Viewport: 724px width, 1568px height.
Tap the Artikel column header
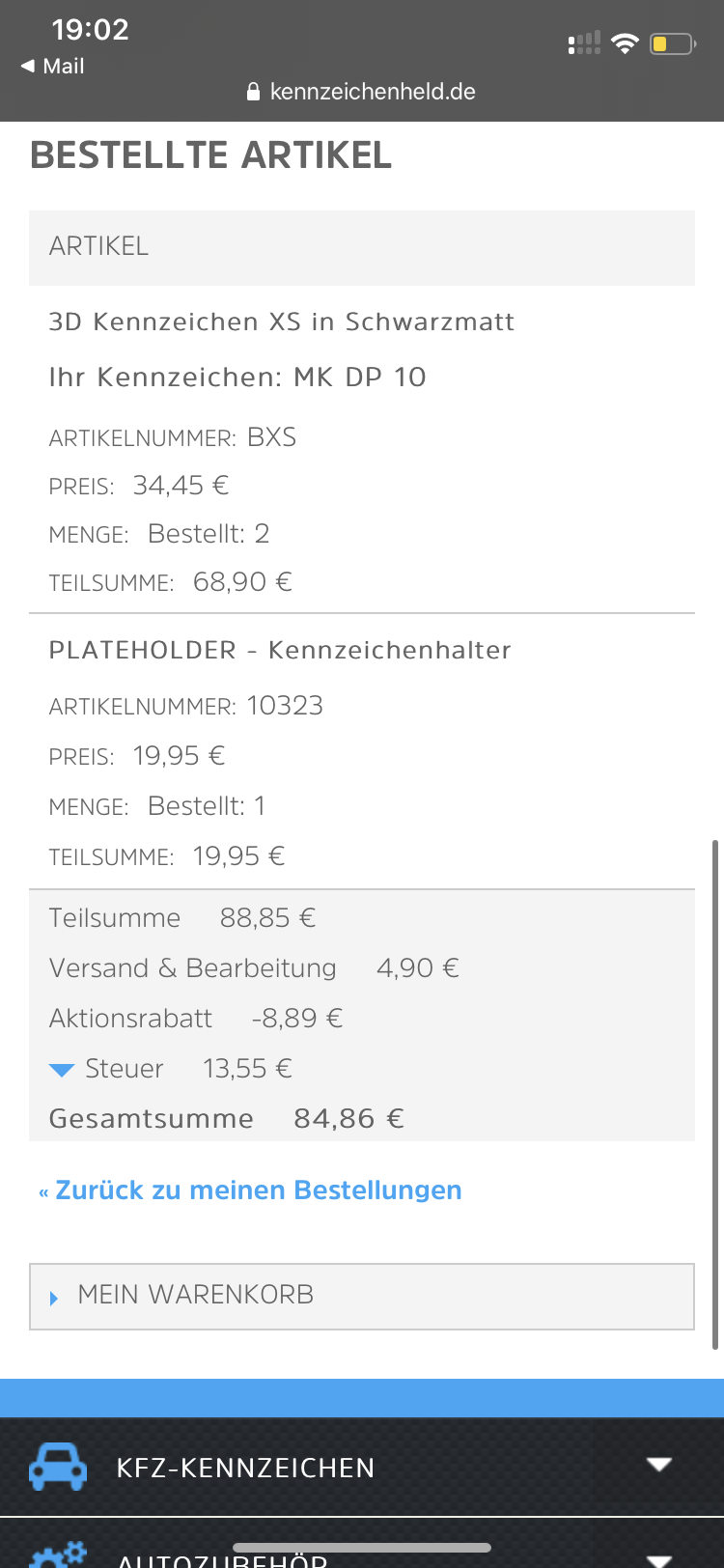98,247
